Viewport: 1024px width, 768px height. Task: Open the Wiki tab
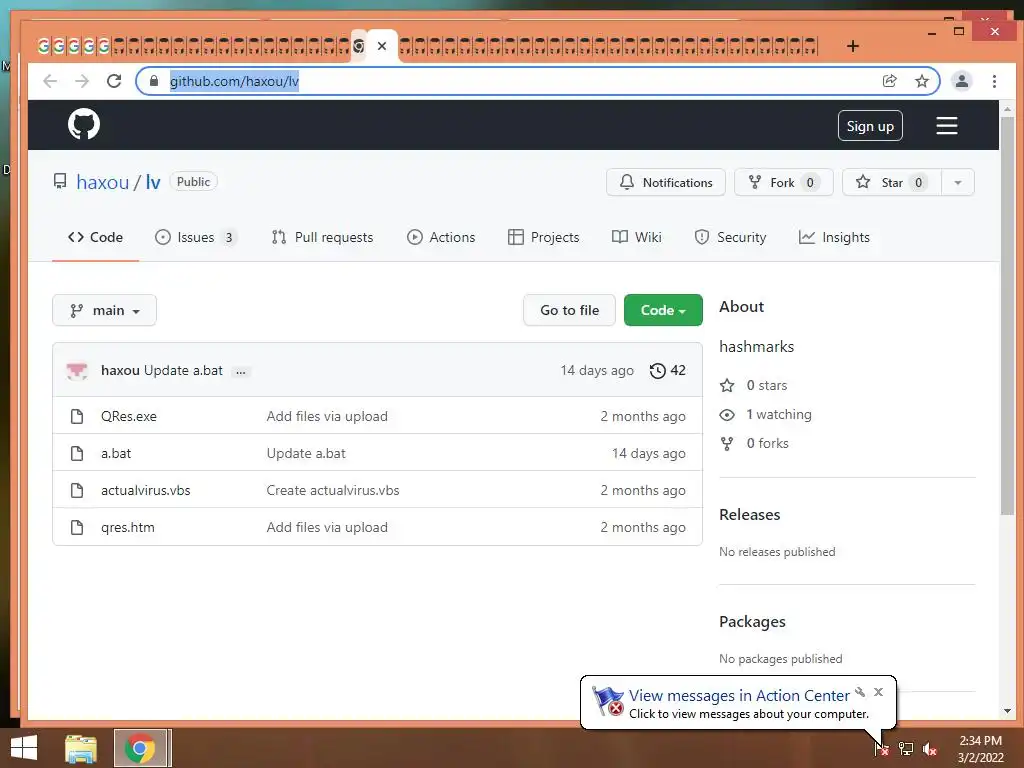click(637, 237)
